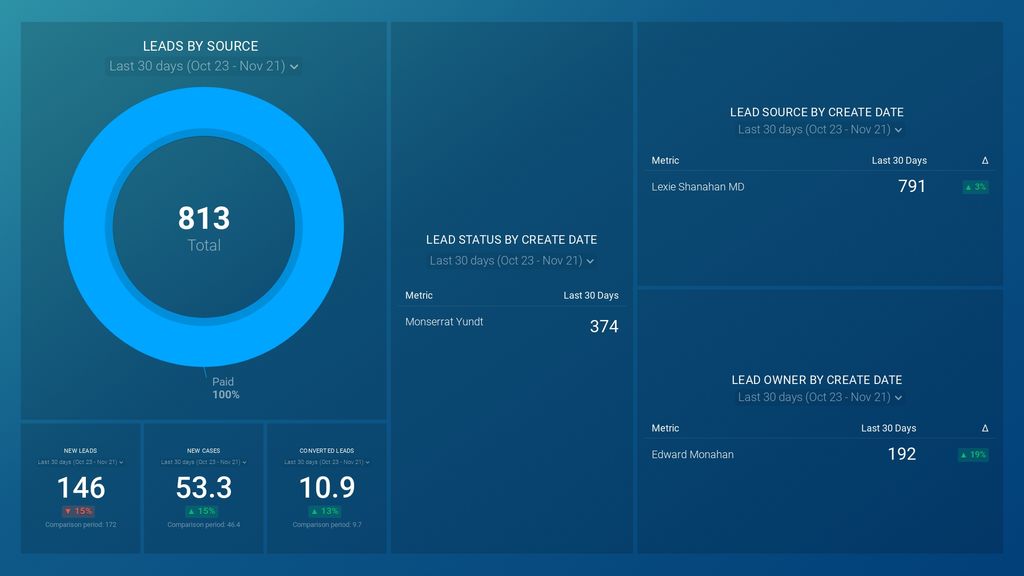This screenshot has width=1024, height=576.
Task: Click Comparison period 9.7 text
Action: click(327, 524)
